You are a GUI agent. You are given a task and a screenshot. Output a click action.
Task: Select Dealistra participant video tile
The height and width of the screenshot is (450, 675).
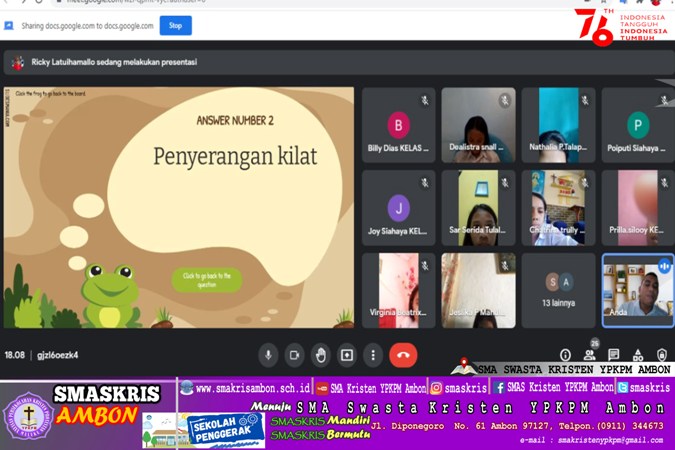(x=478, y=125)
